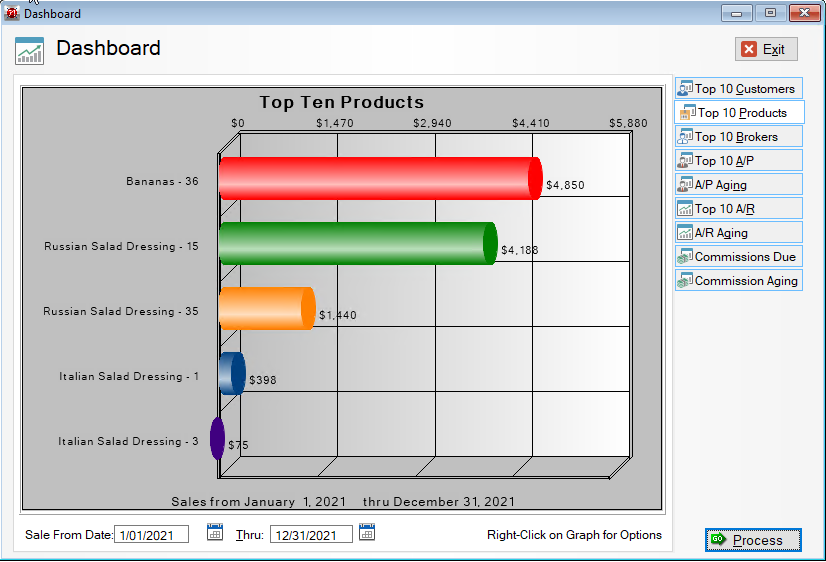Image resolution: width=826 pixels, height=562 pixels.
Task: Show the Top 10 Brokers chart
Action: [x=739, y=136]
